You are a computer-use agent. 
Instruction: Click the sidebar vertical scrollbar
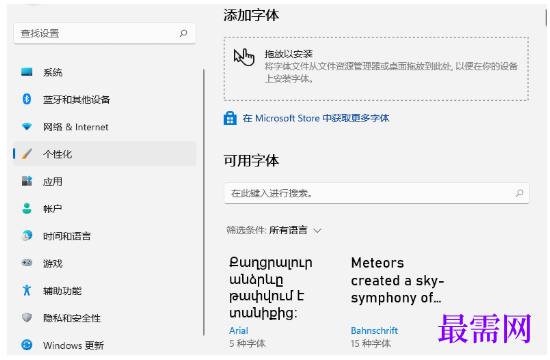tap(203, 202)
